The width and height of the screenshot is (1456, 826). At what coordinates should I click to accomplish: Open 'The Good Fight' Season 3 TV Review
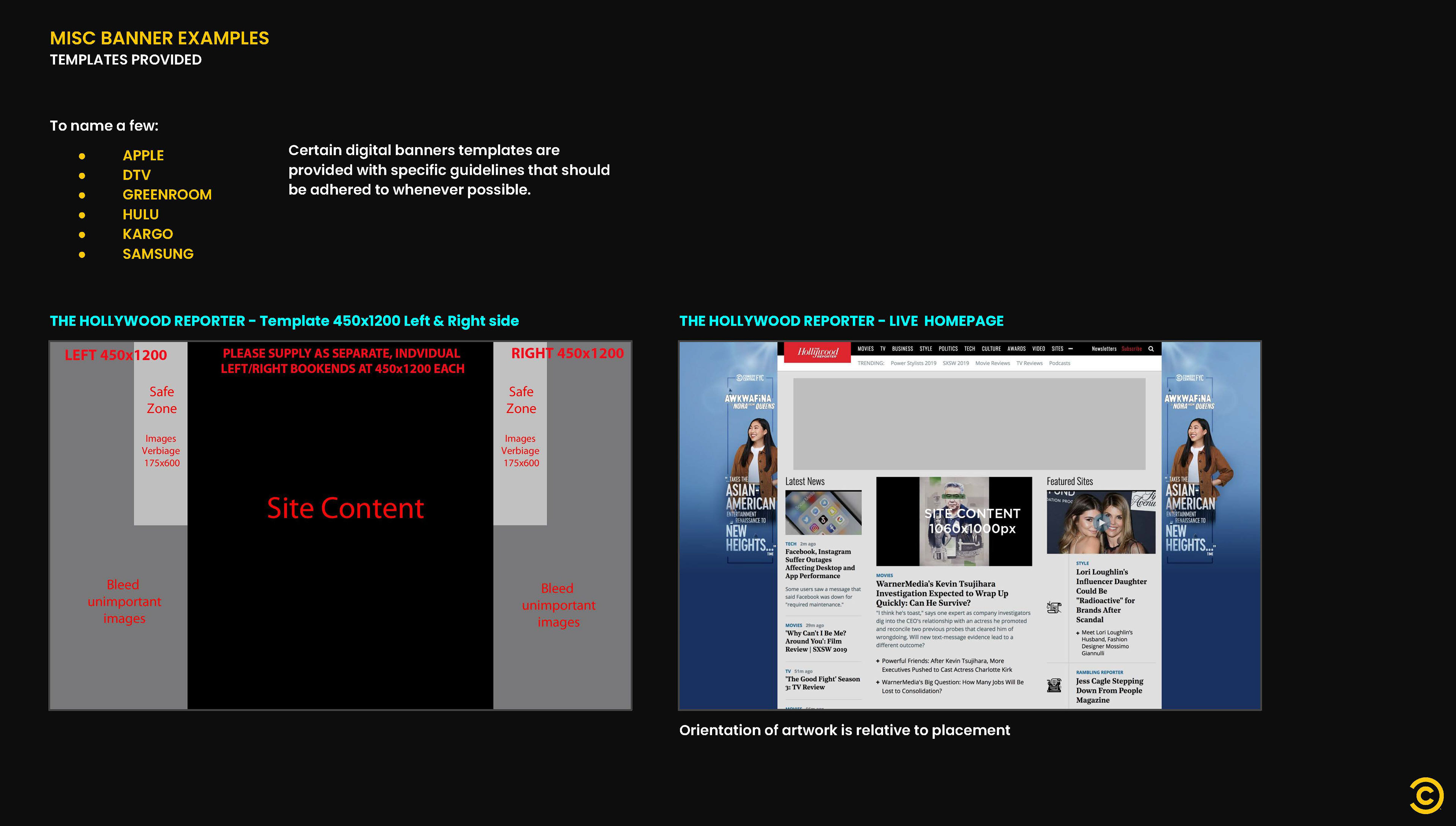822,683
